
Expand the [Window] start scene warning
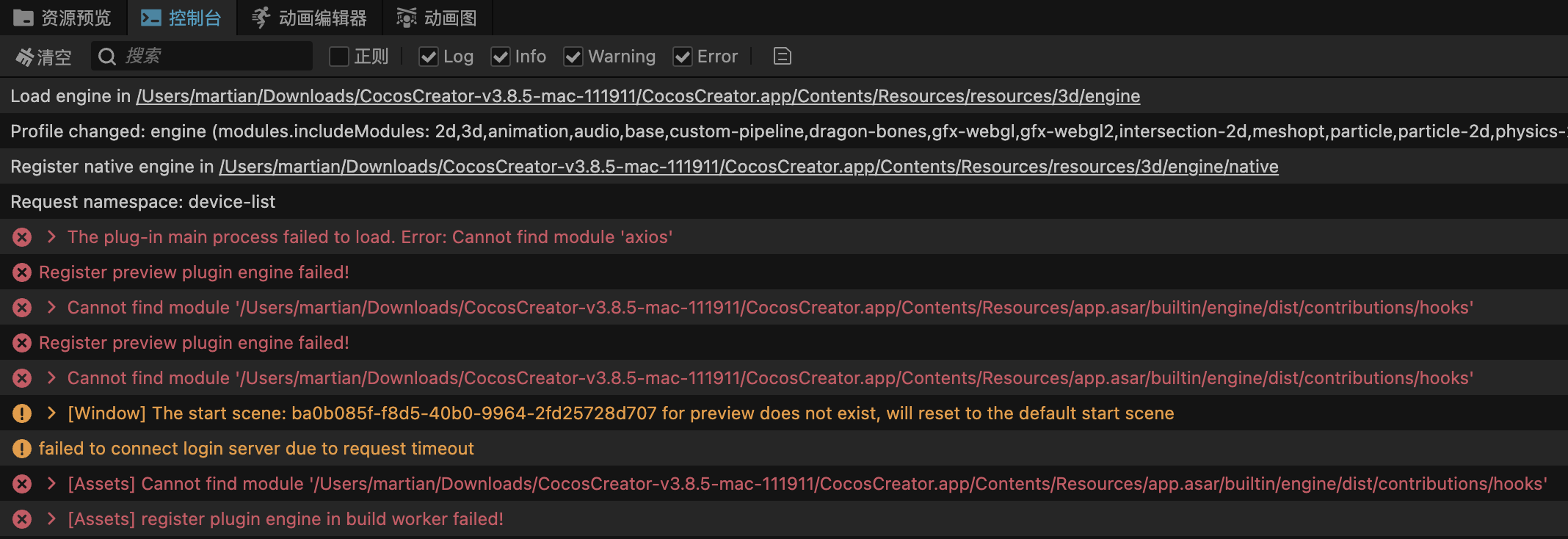[x=51, y=413]
